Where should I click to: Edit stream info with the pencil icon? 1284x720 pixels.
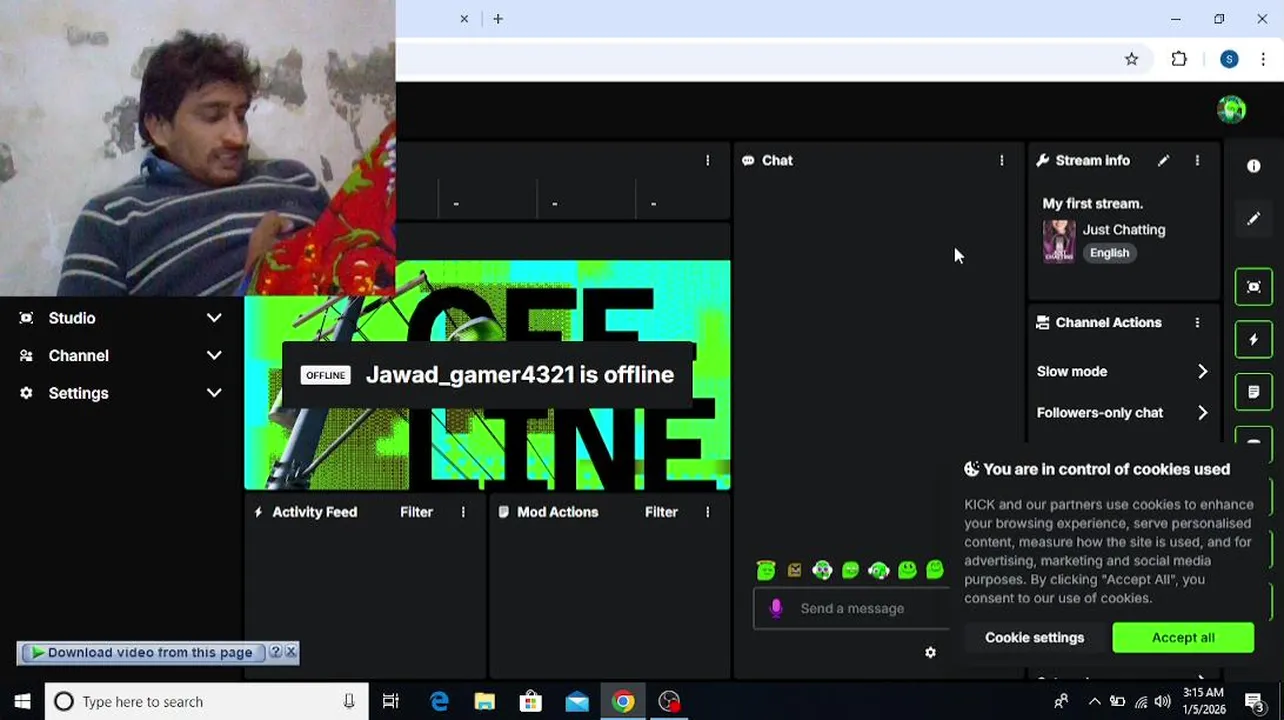(x=1163, y=160)
